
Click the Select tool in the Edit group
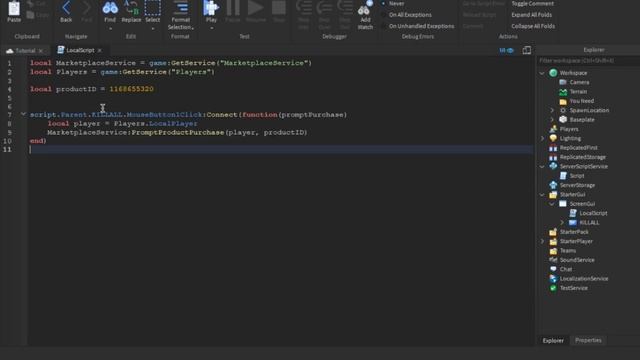point(153,11)
